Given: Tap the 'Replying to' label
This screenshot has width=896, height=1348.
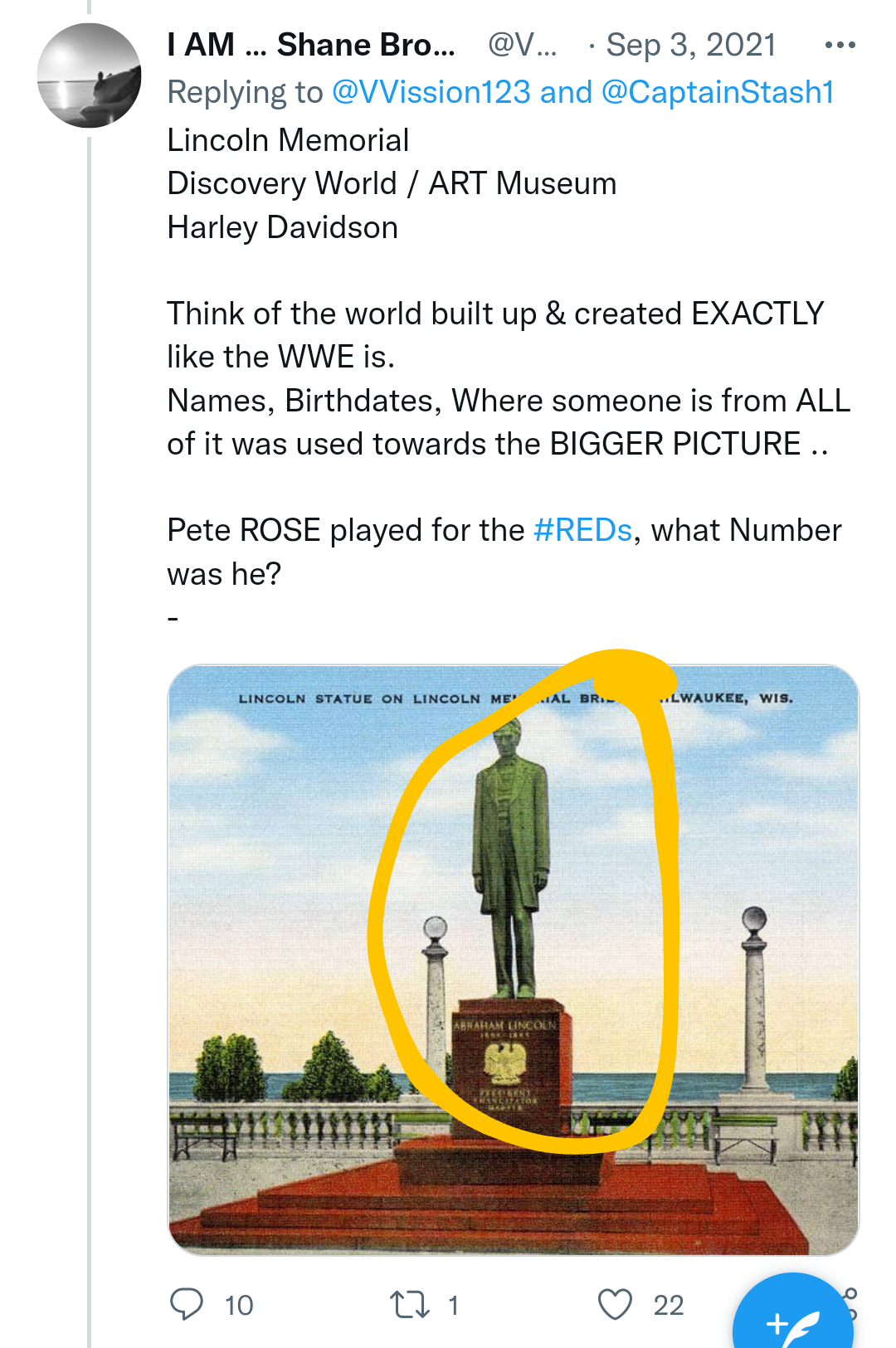Looking at the screenshot, I should coord(245,92).
